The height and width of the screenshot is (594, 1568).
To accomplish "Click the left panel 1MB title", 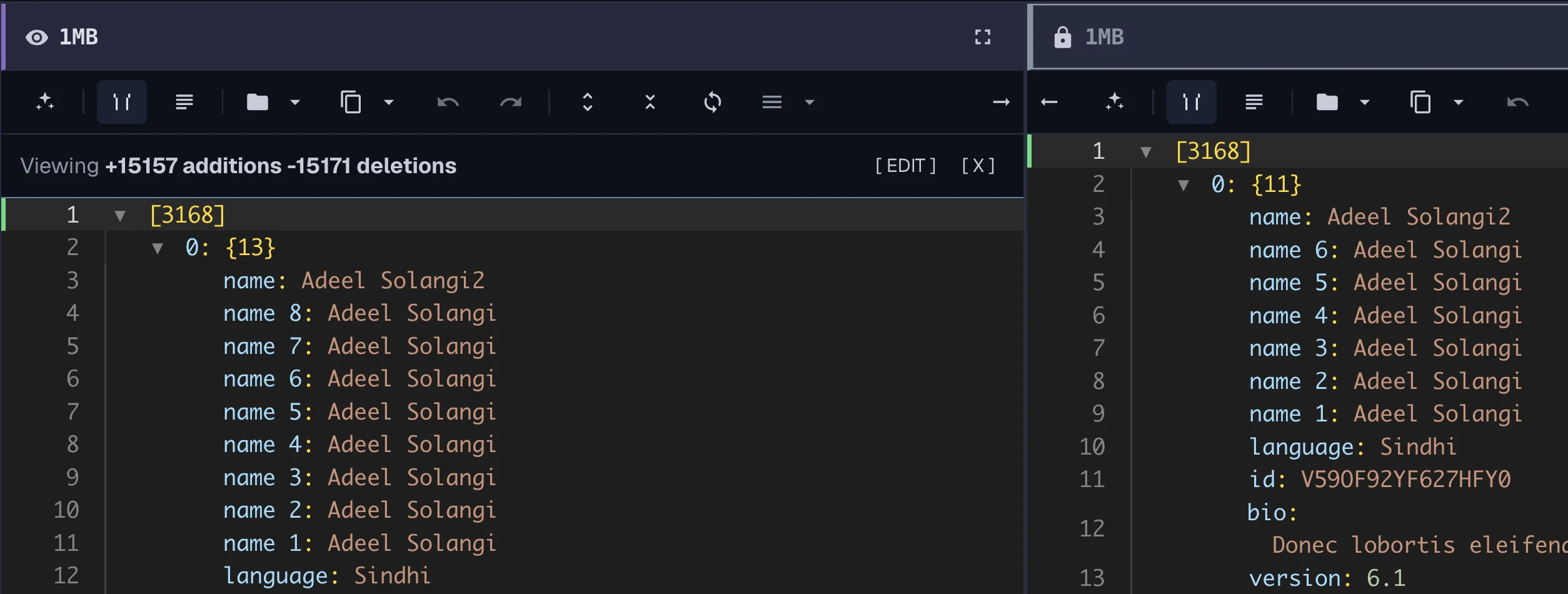I will click(79, 38).
